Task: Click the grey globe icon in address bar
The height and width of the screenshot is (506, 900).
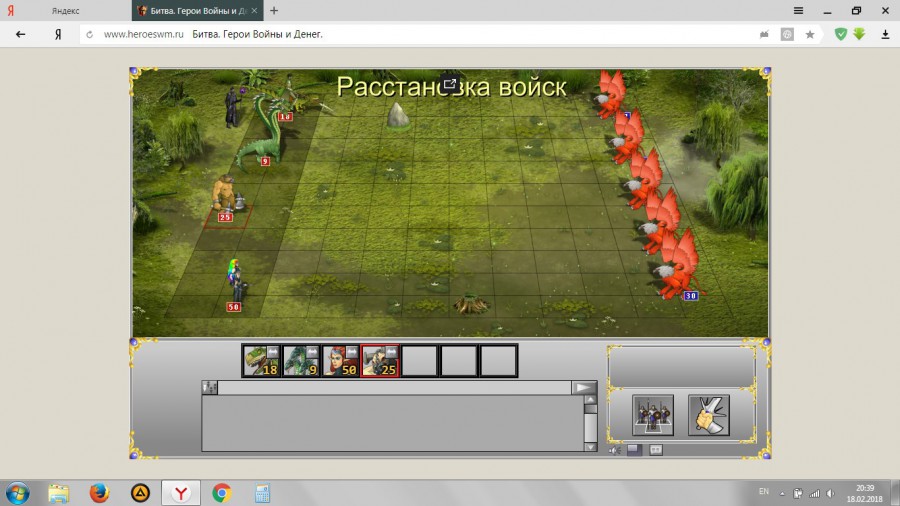Action: click(x=787, y=34)
